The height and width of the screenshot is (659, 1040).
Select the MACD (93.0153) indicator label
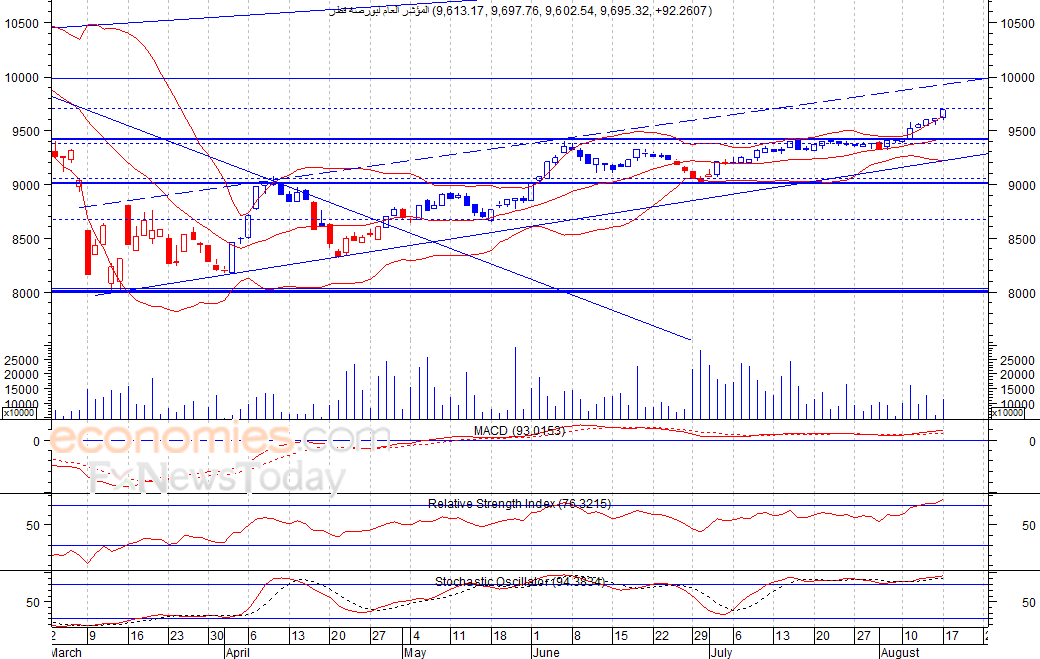[x=519, y=431]
